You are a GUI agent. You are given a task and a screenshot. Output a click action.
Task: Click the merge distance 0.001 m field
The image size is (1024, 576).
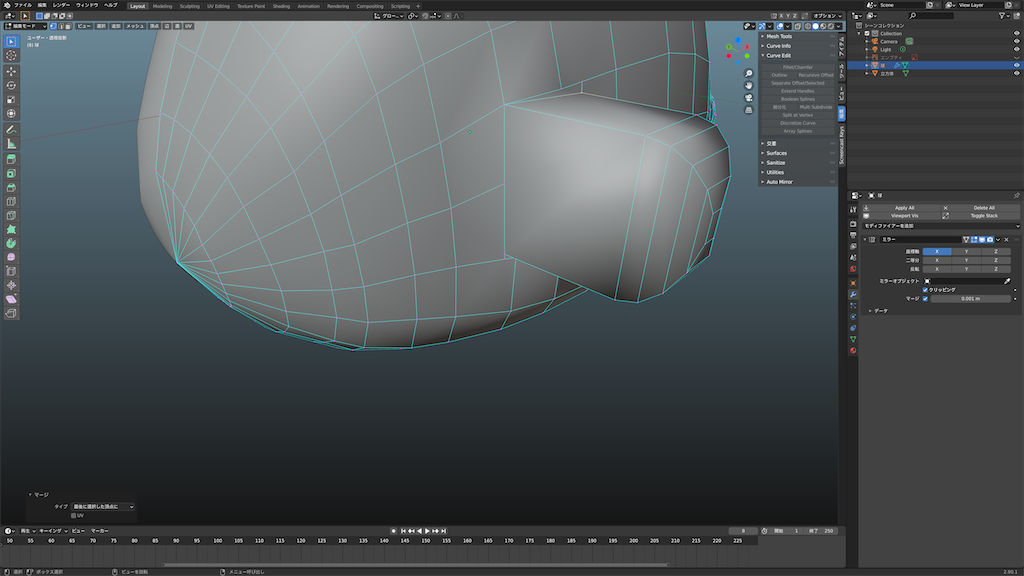pyautogui.click(x=970, y=298)
